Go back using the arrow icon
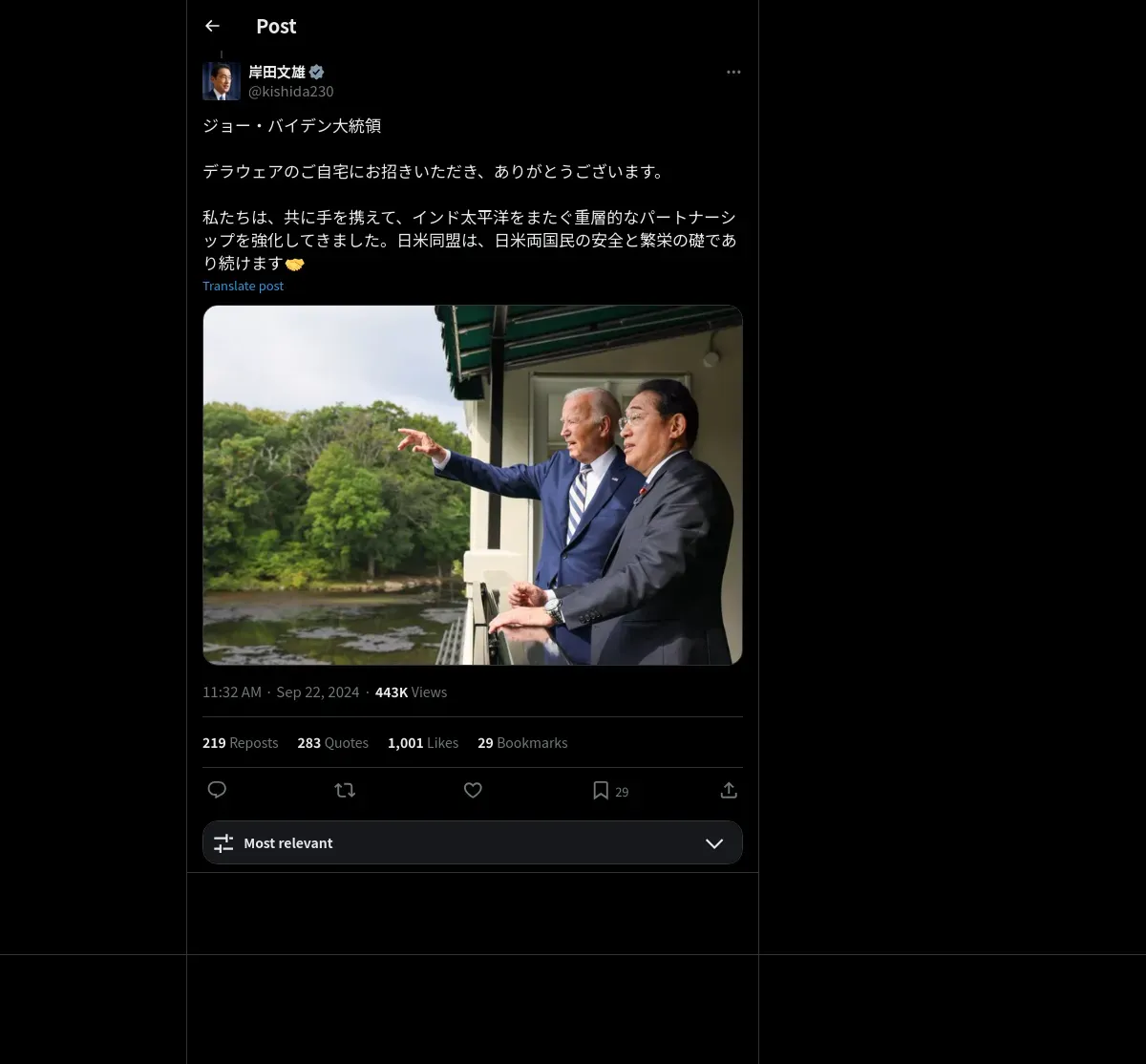This screenshot has width=1146, height=1064. (x=212, y=26)
